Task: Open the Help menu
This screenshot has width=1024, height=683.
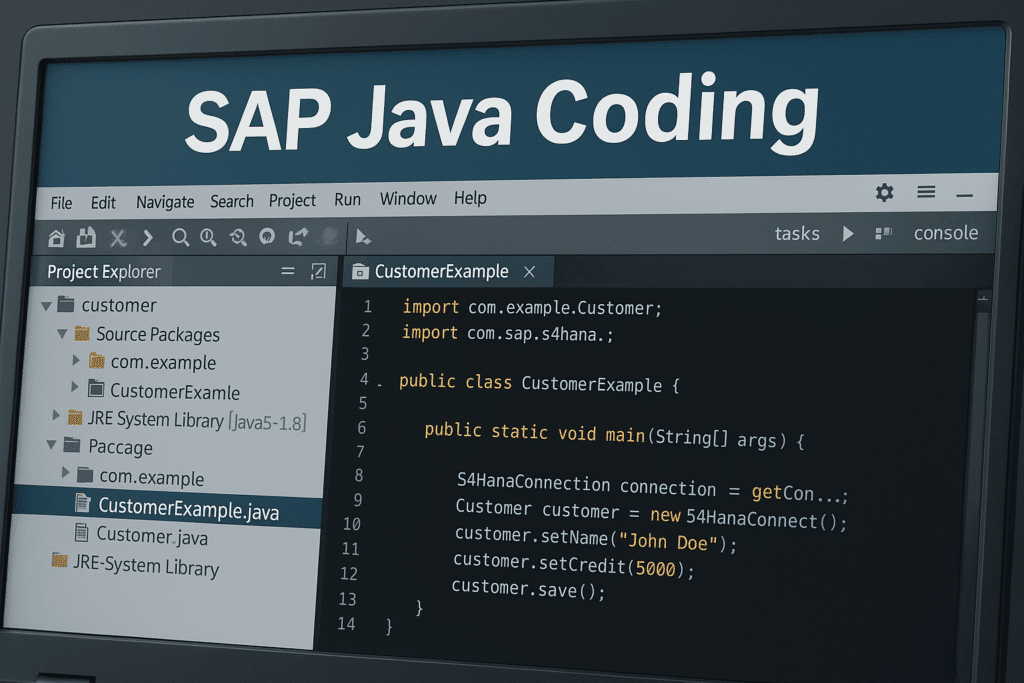Action: 470,198
